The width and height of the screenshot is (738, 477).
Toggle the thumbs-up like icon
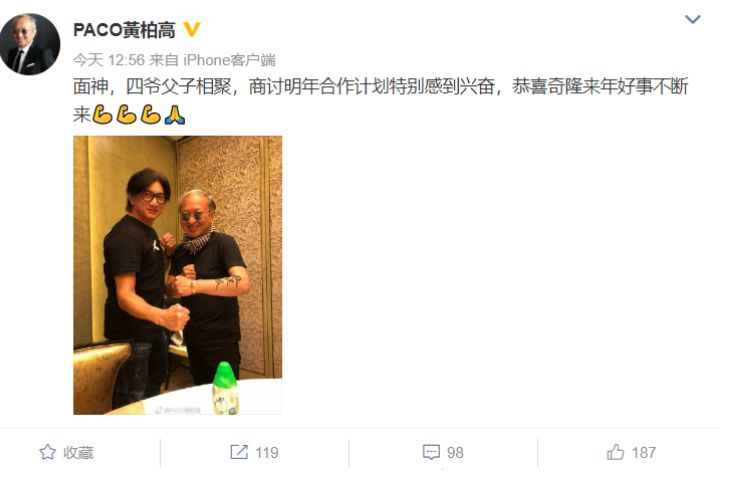615,452
